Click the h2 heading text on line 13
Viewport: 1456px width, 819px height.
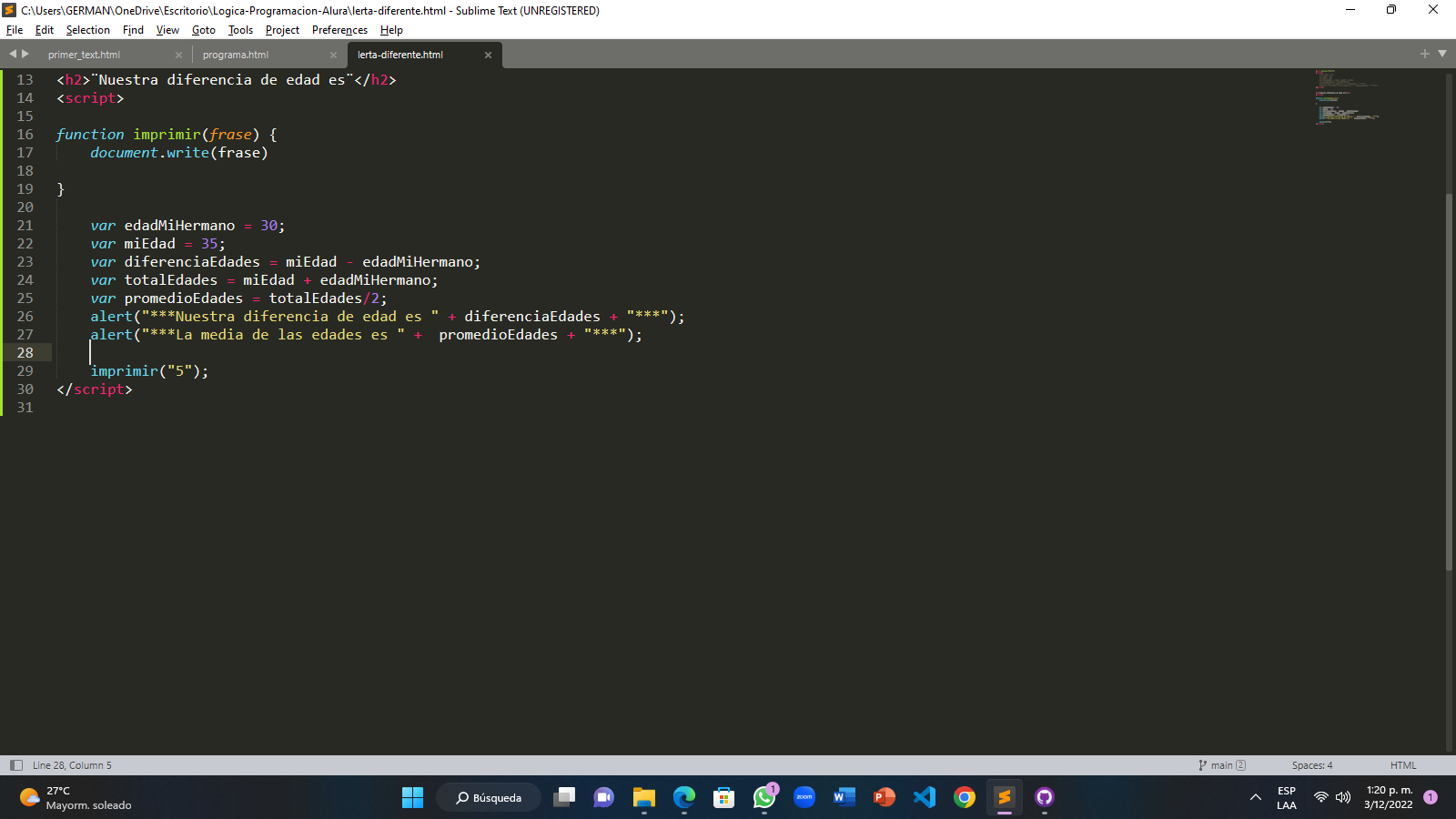223,80
